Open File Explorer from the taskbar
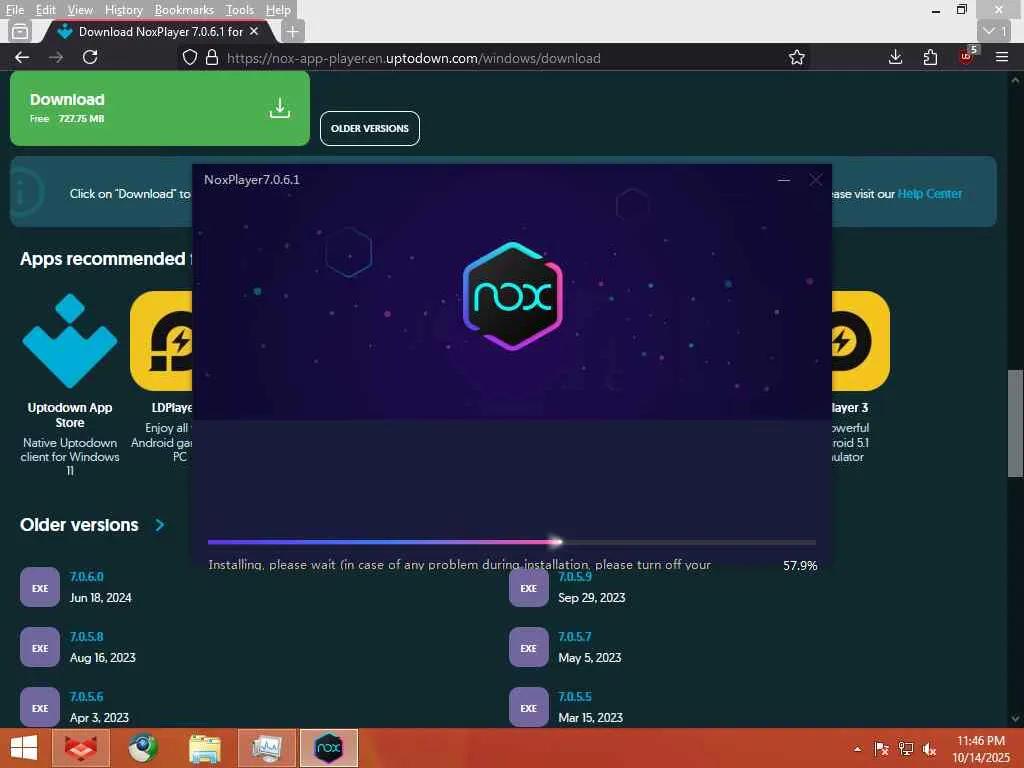Image resolution: width=1024 pixels, height=768 pixels. 204,748
